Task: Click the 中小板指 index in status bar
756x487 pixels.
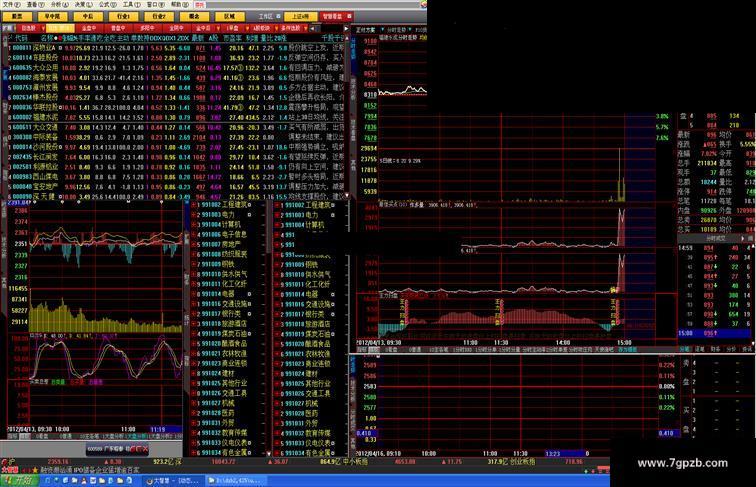Action: (x=354, y=462)
